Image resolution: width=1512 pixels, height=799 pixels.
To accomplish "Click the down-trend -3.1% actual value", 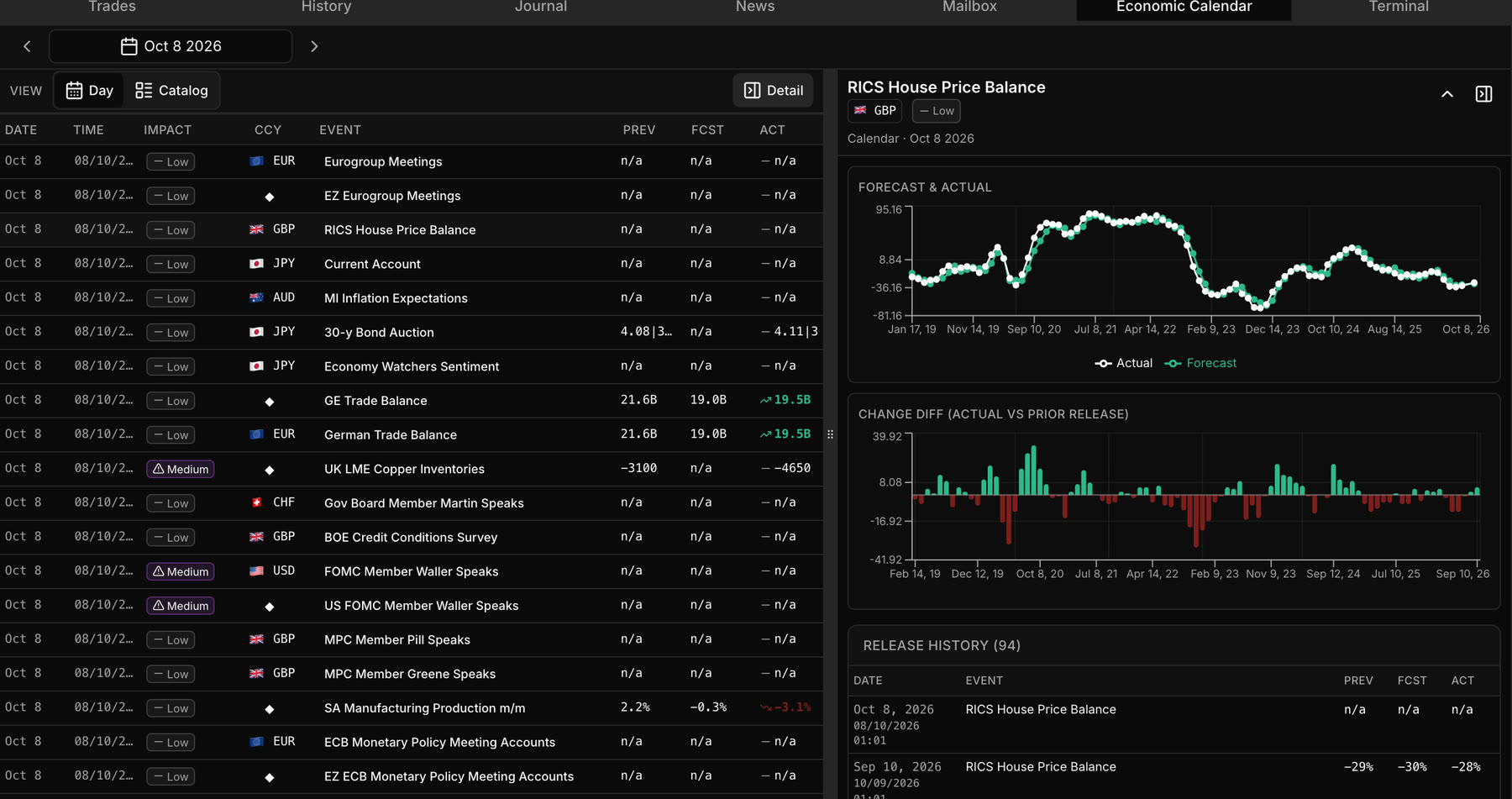I will (785, 707).
